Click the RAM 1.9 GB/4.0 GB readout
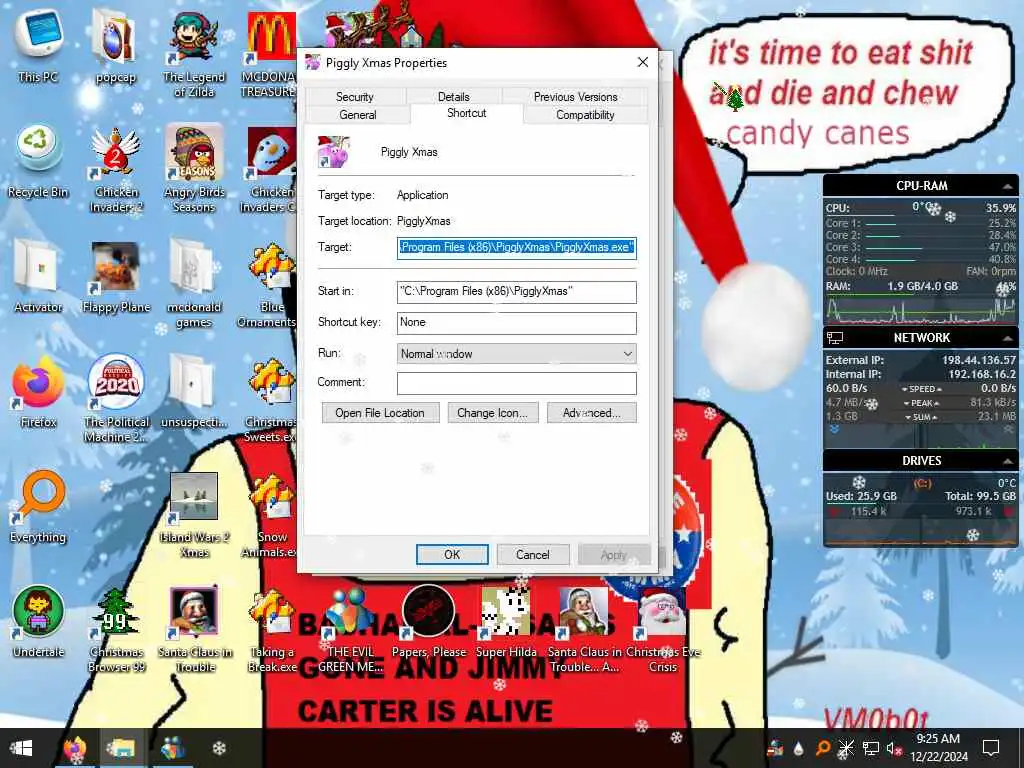The height and width of the screenshot is (768, 1024). point(922,286)
